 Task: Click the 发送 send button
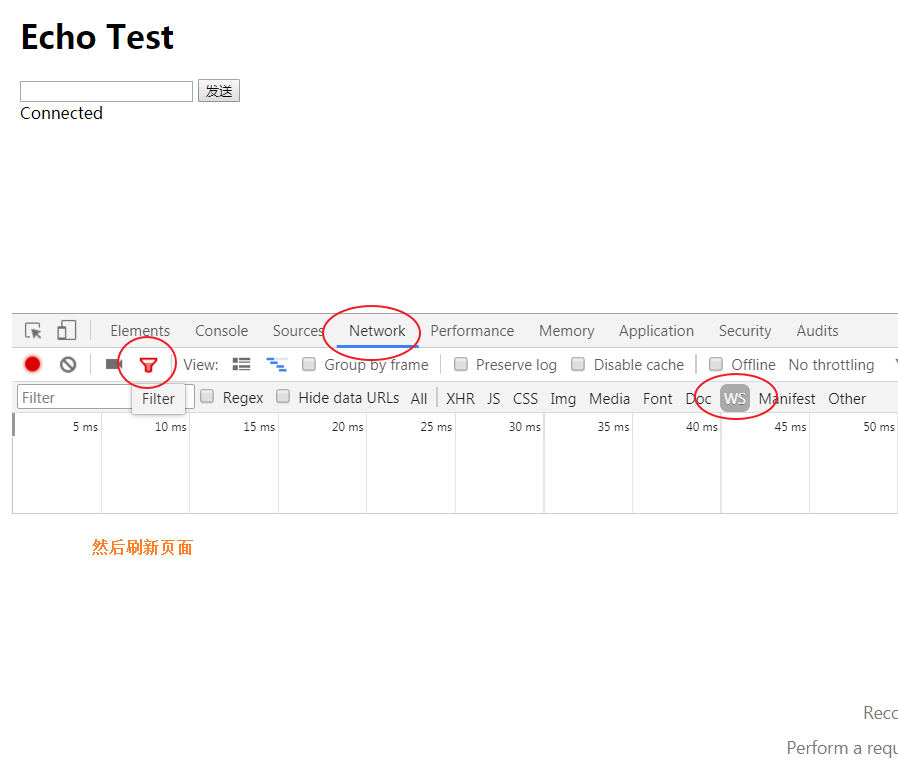tap(219, 90)
